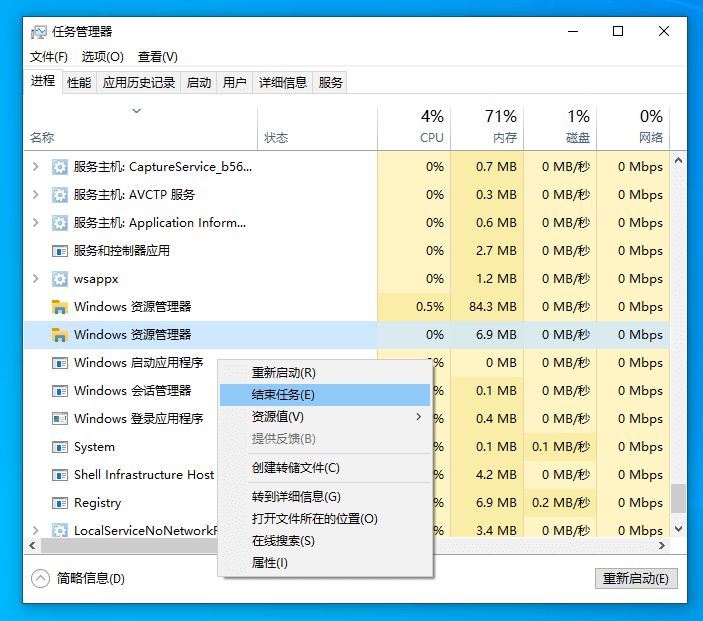Expand the 服务主机: CaptureService row
The width and height of the screenshot is (703, 621).
click(36, 167)
